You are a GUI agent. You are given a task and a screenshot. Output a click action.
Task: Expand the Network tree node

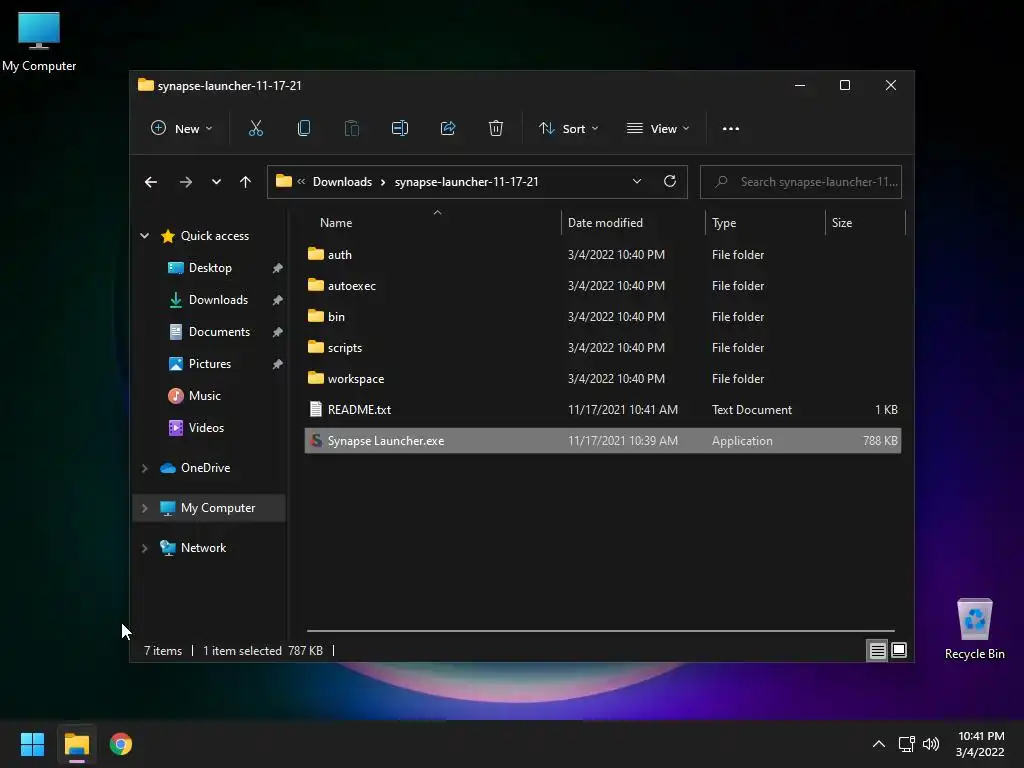144,548
